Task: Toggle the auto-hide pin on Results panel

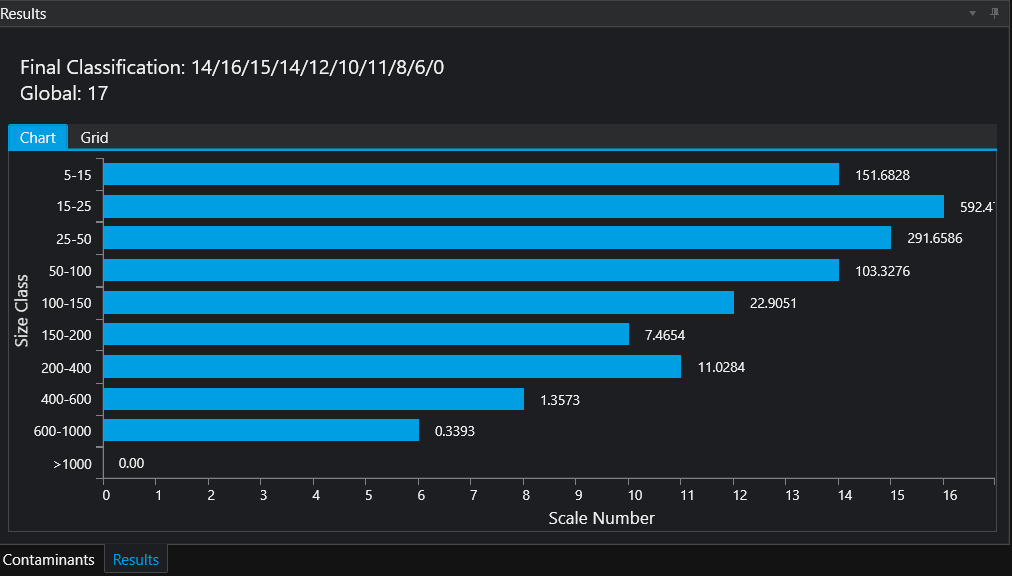Action: 994,13
